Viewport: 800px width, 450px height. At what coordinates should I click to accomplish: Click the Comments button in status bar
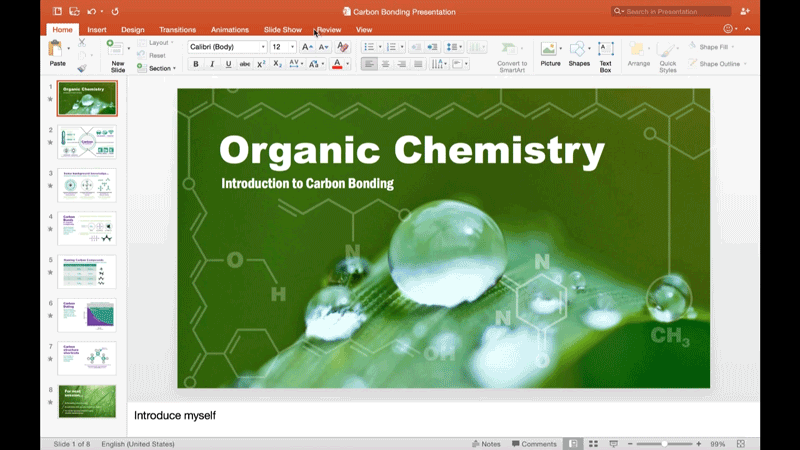[533, 443]
